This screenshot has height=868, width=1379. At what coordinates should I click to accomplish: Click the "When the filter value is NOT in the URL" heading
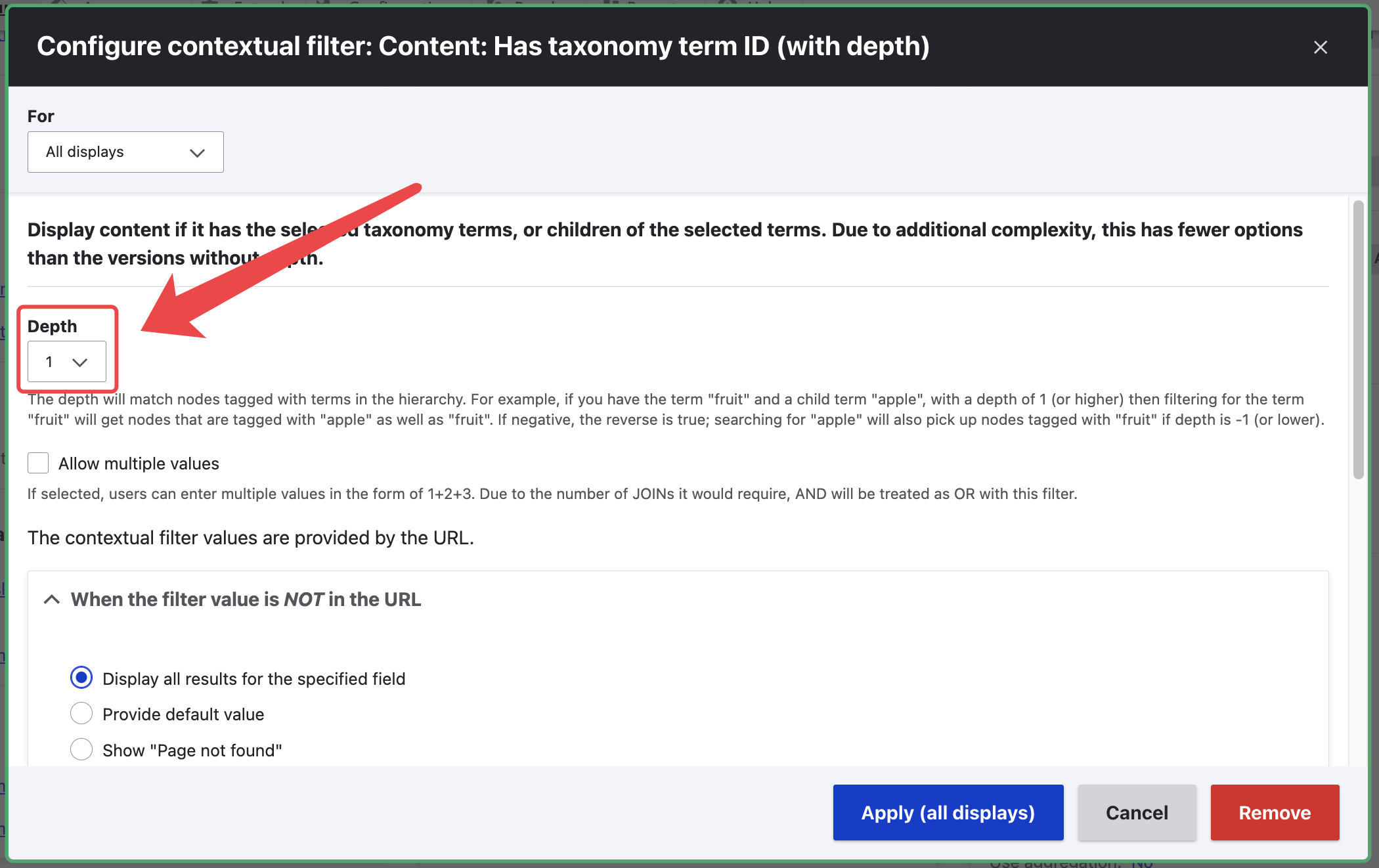coord(246,599)
